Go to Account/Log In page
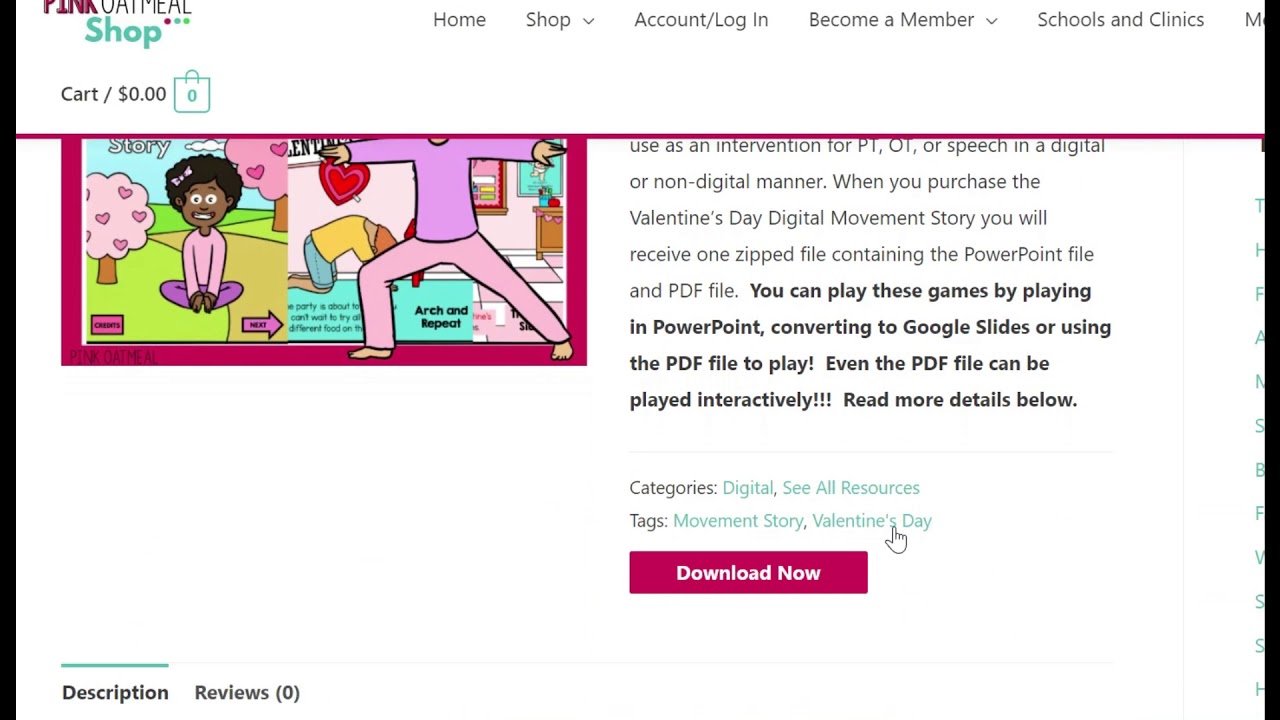Viewport: 1280px width, 720px height. [701, 19]
